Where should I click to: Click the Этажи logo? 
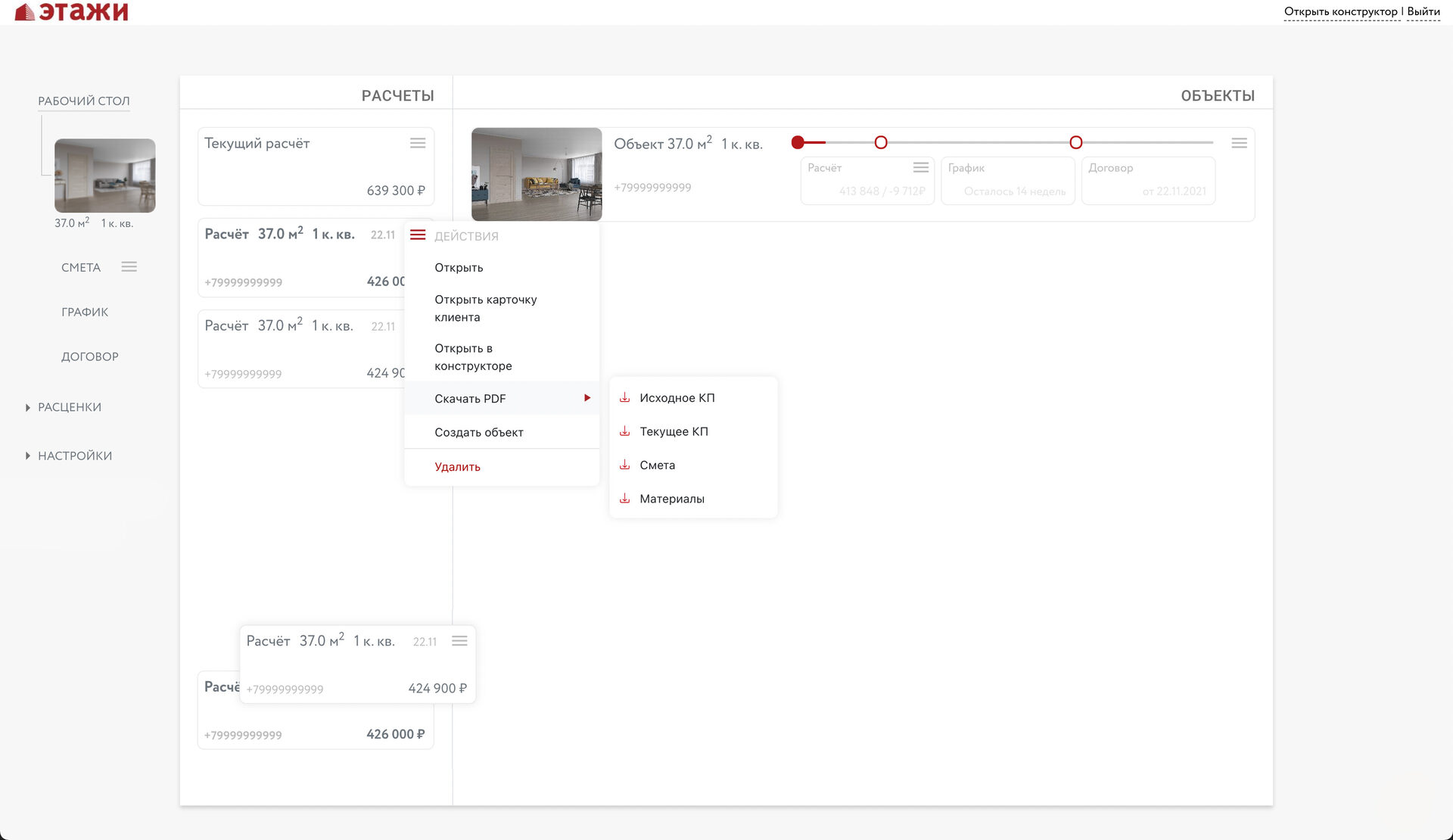(x=72, y=11)
